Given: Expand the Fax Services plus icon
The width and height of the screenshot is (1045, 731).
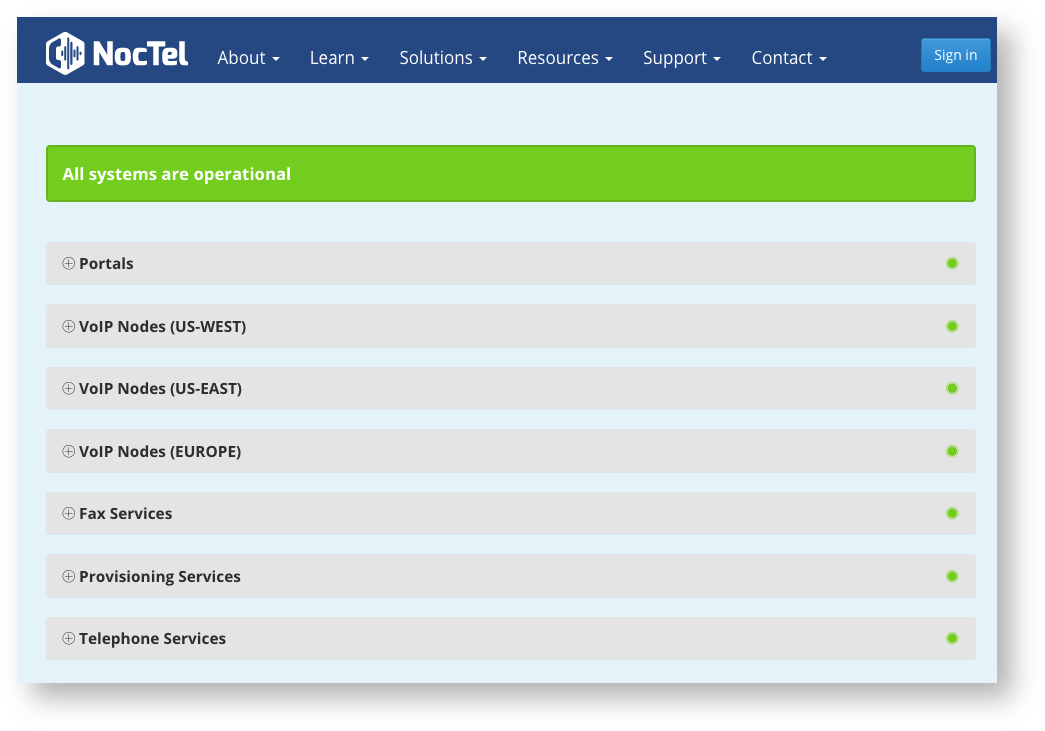Looking at the screenshot, I should click(69, 513).
